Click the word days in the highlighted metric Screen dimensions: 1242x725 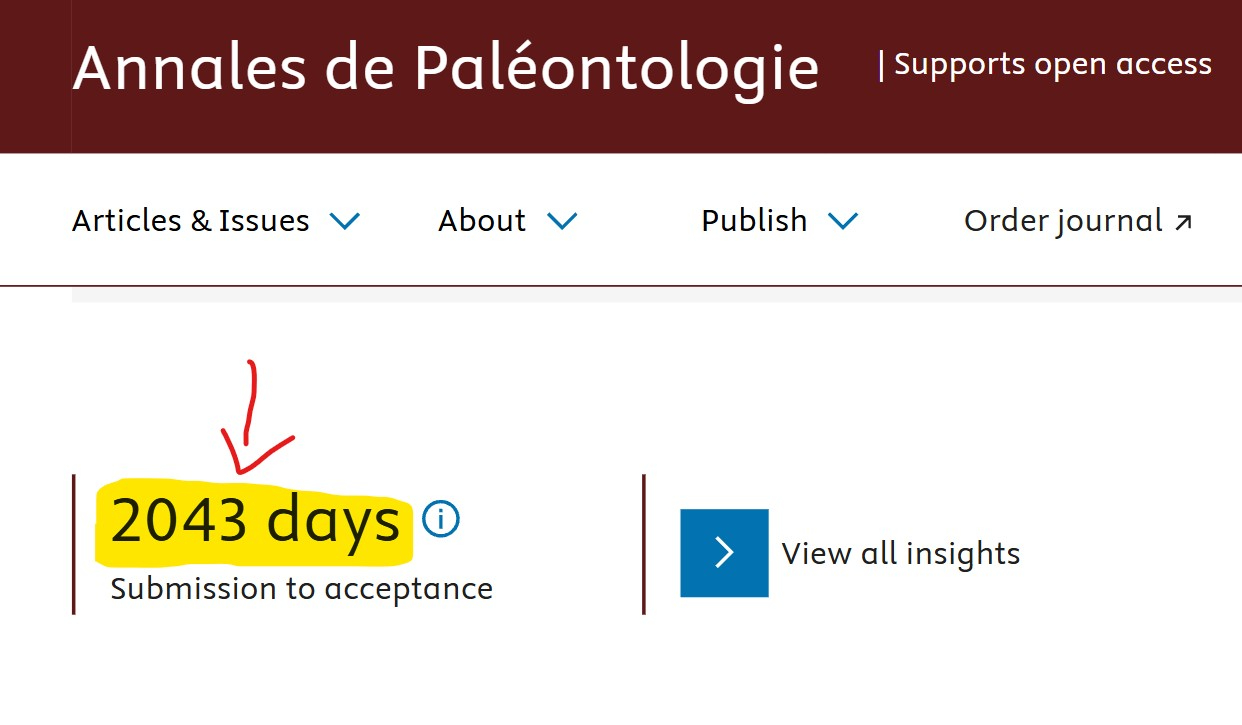coord(333,521)
